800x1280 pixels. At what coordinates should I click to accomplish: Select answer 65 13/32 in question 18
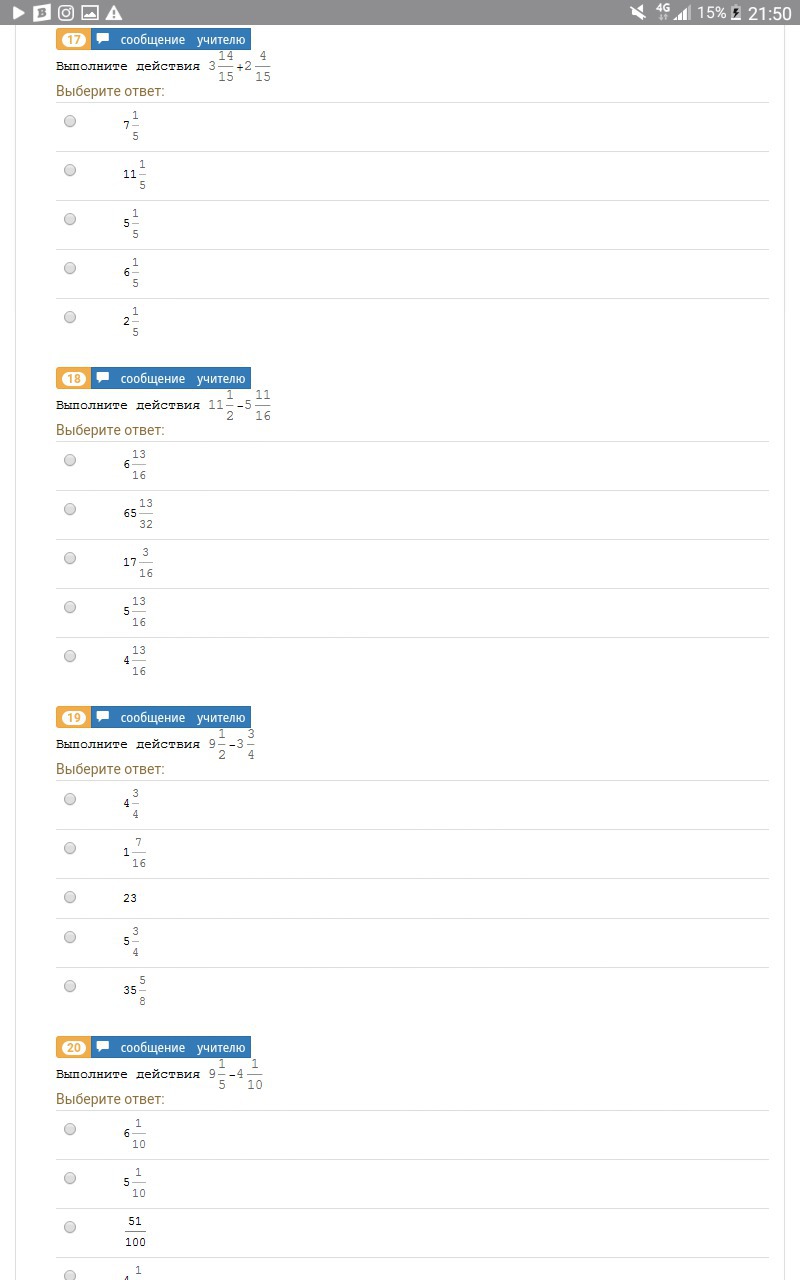pos(70,509)
